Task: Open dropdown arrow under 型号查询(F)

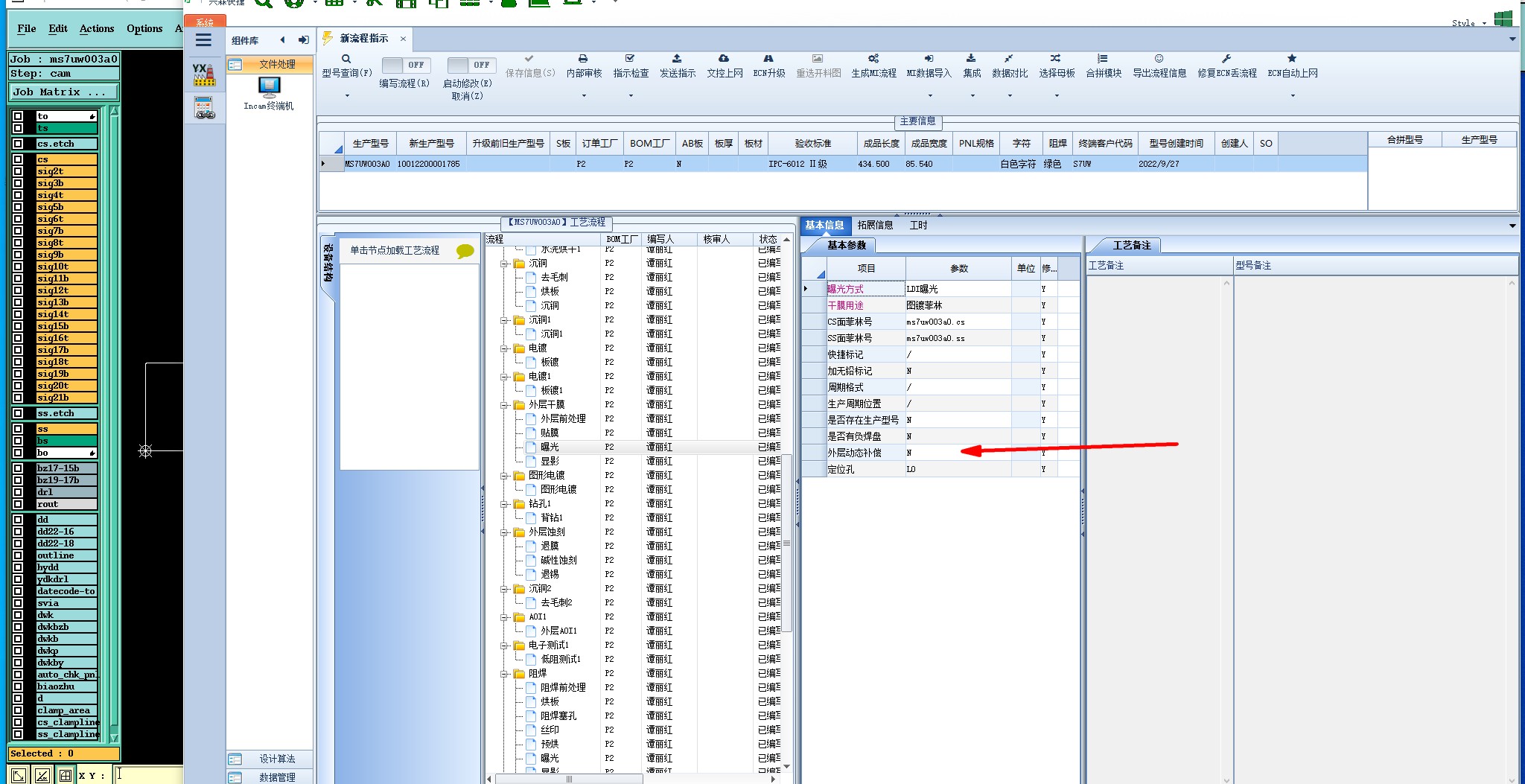Action: tap(346, 95)
